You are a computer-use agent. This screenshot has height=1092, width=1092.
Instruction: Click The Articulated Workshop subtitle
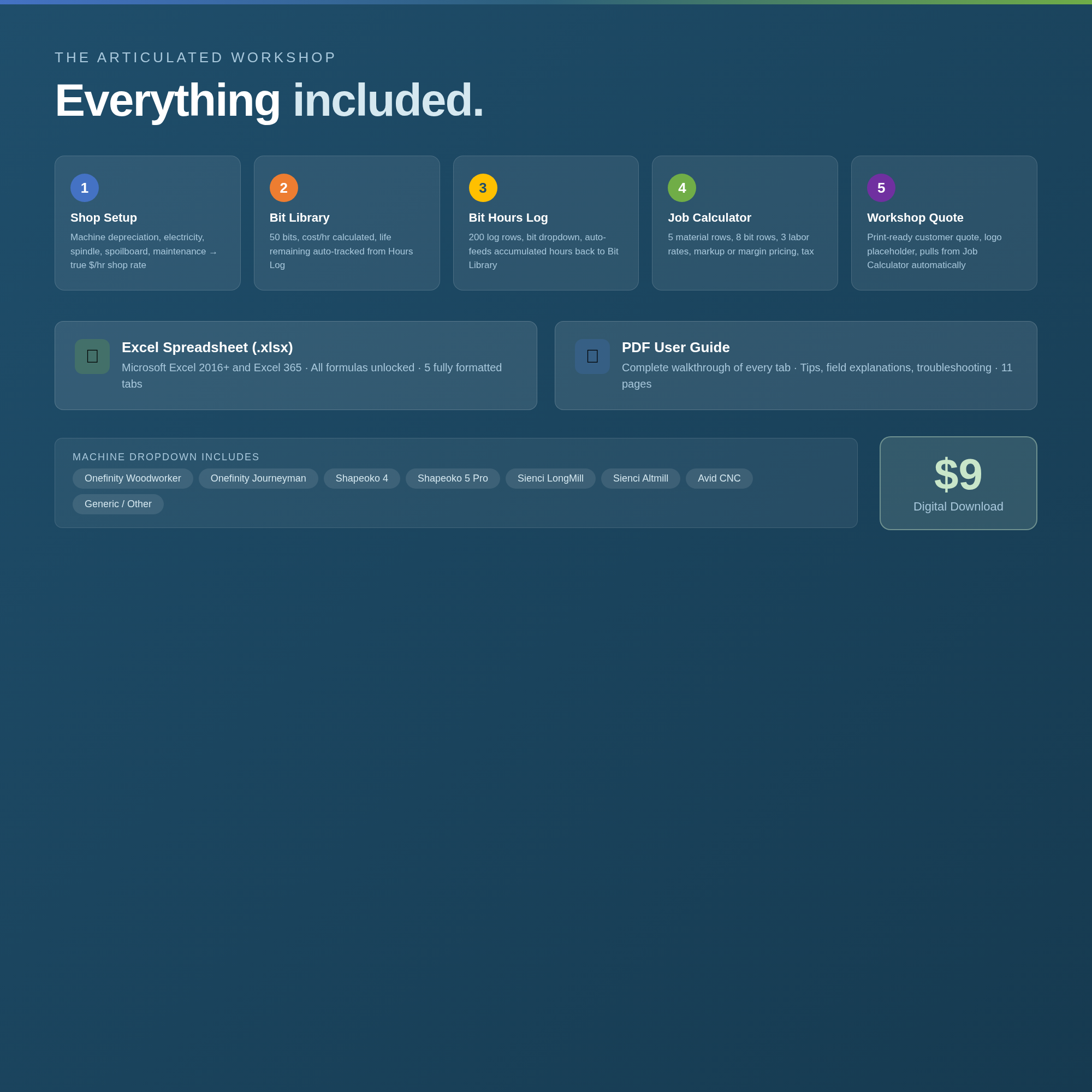click(x=195, y=58)
